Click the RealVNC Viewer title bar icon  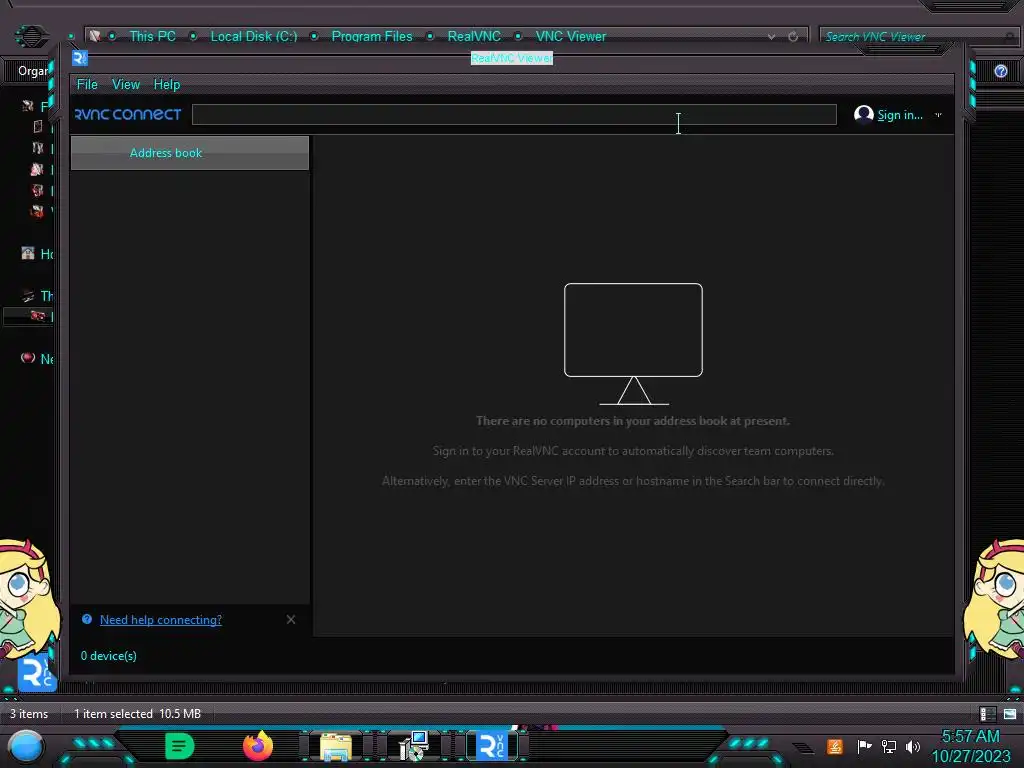click(x=80, y=58)
